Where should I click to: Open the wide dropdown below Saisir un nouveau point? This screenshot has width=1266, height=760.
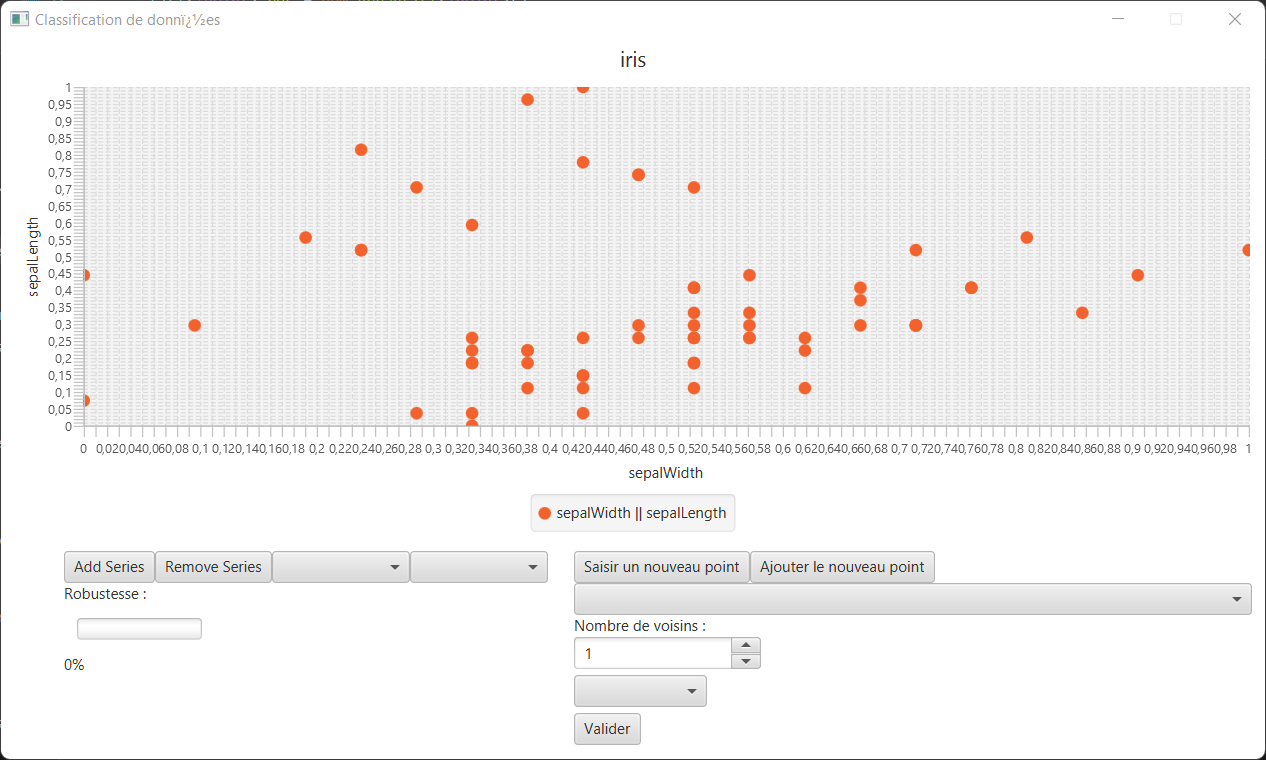pos(912,599)
